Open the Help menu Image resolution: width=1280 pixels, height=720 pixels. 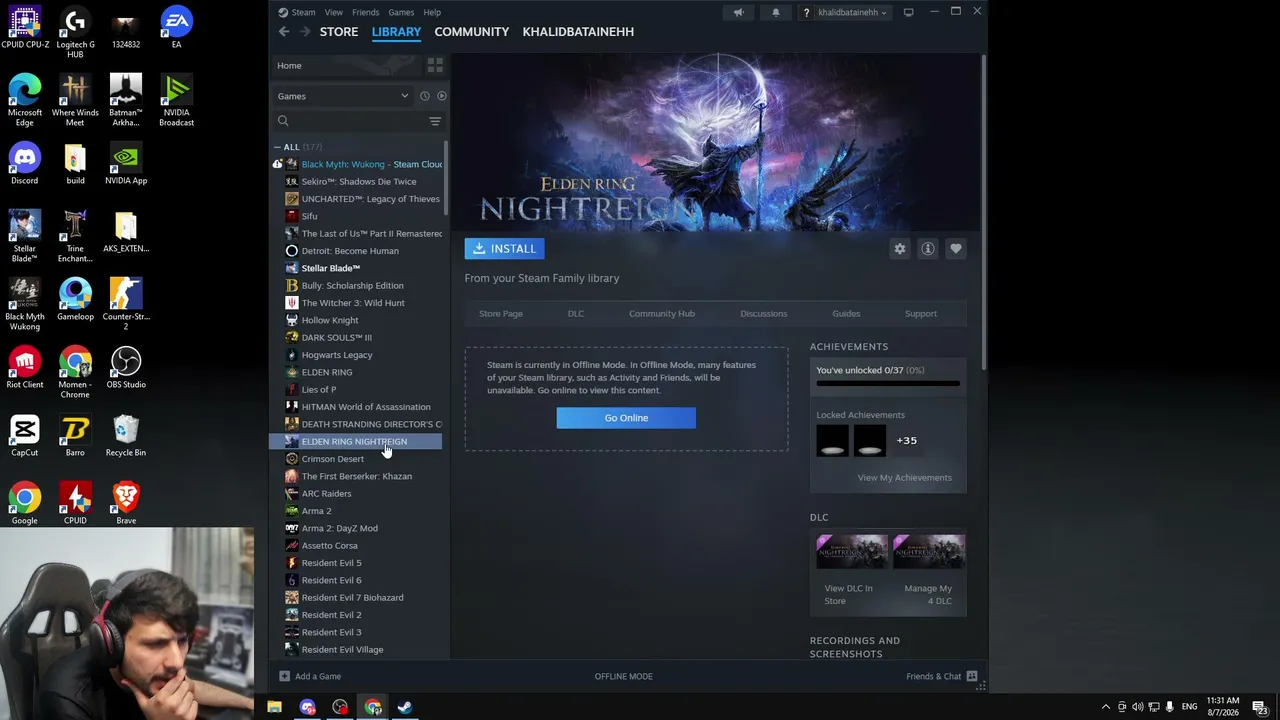[432, 12]
